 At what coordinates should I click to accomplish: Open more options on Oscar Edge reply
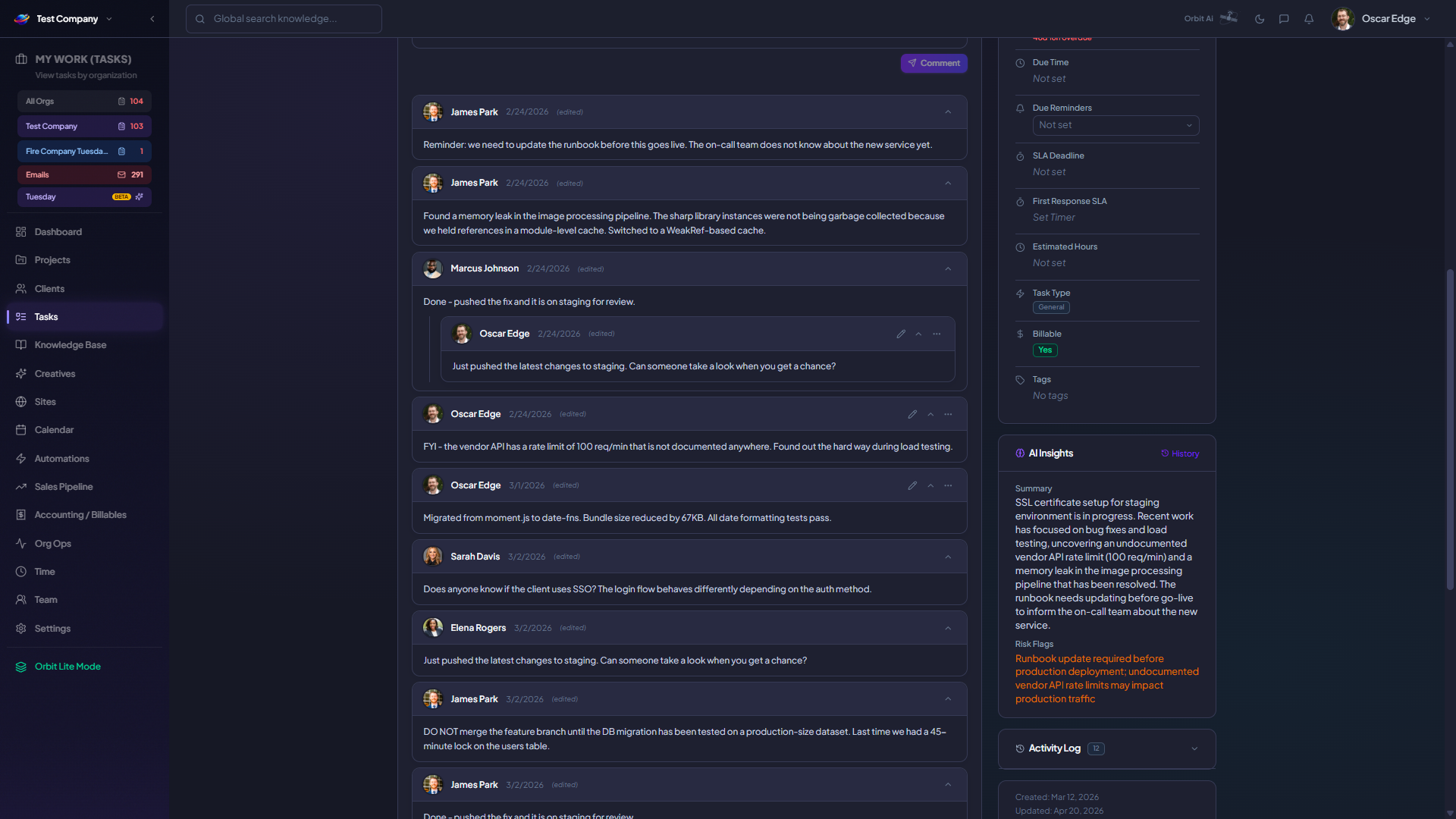[x=937, y=334]
